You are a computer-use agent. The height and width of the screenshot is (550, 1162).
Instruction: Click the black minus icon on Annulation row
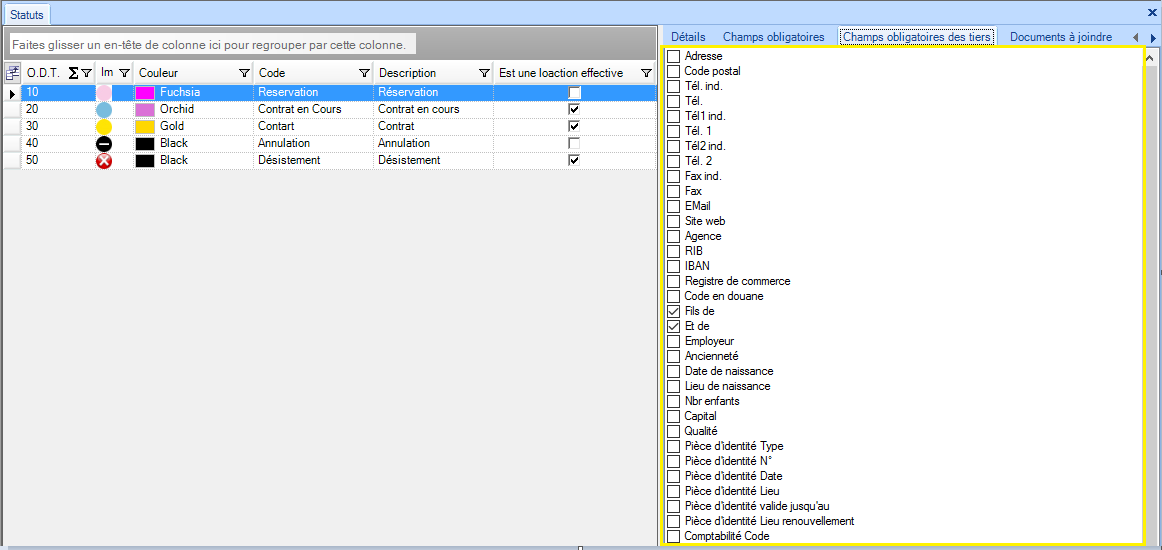coord(104,144)
